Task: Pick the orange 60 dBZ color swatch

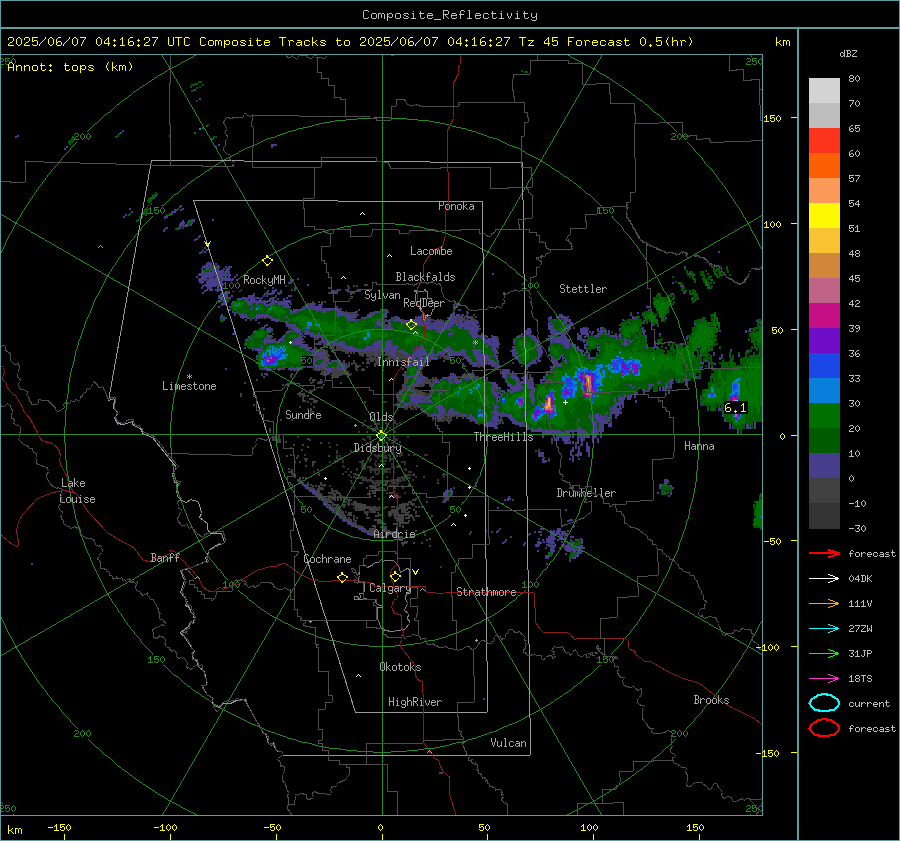Action: point(824,165)
